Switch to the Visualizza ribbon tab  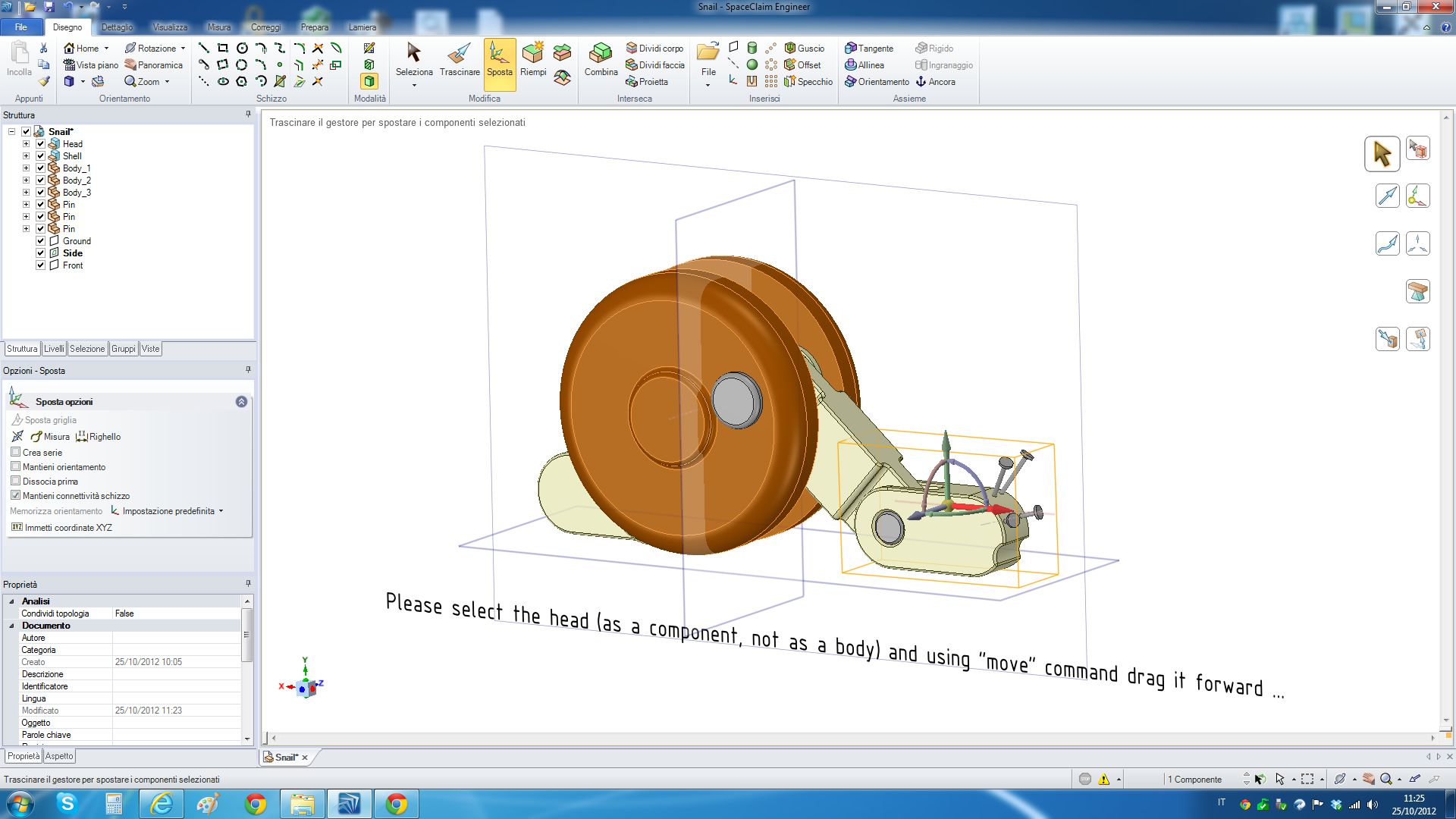[x=170, y=27]
